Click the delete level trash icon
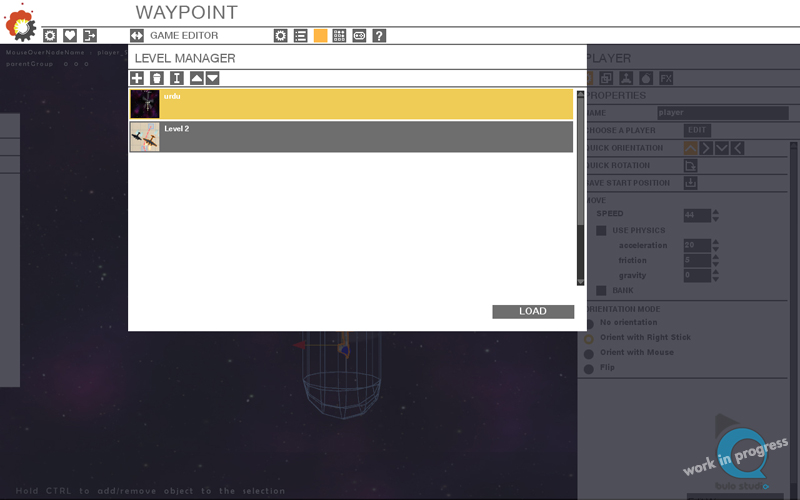Image resolution: width=800 pixels, height=500 pixels. tap(157, 78)
